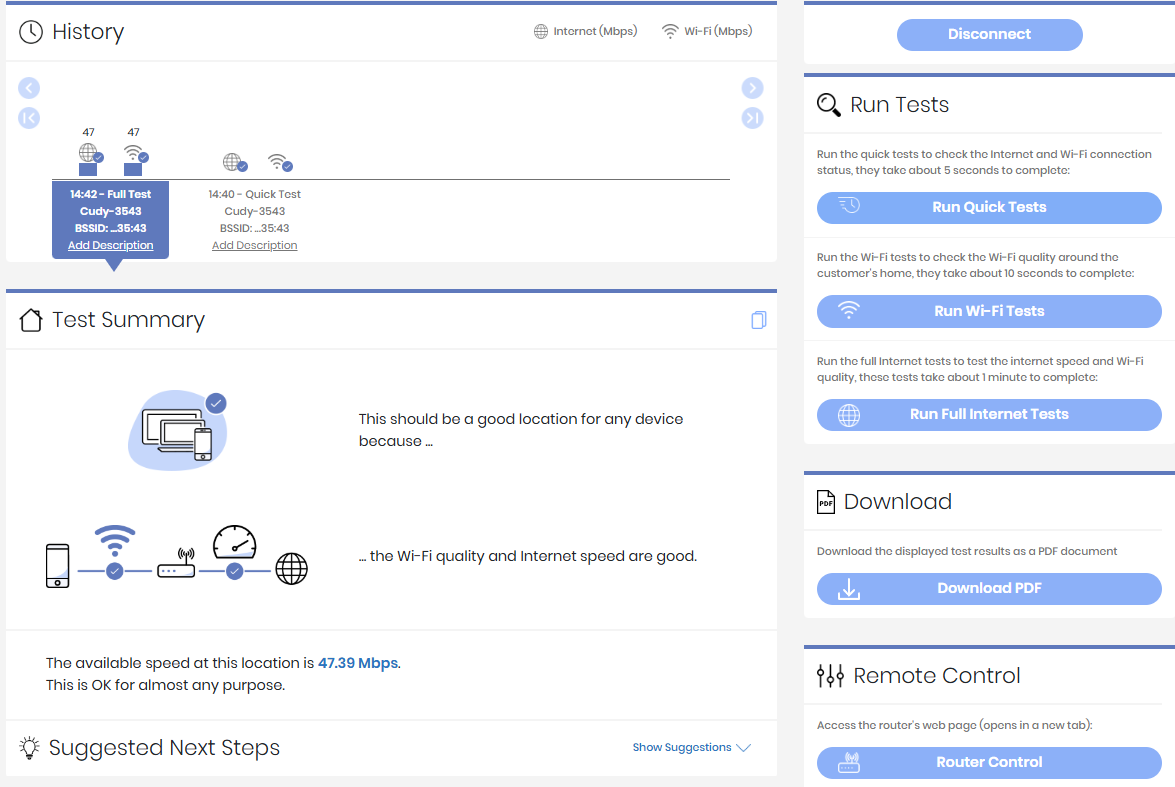Screen dimensions: 1175x787
Task: Click the copy icon in Test Summary header
Action: tap(758, 319)
